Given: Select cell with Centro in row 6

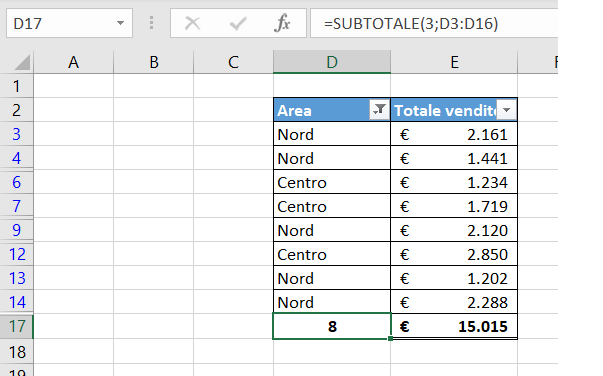Looking at the screenshot, I should pos(332,182).
